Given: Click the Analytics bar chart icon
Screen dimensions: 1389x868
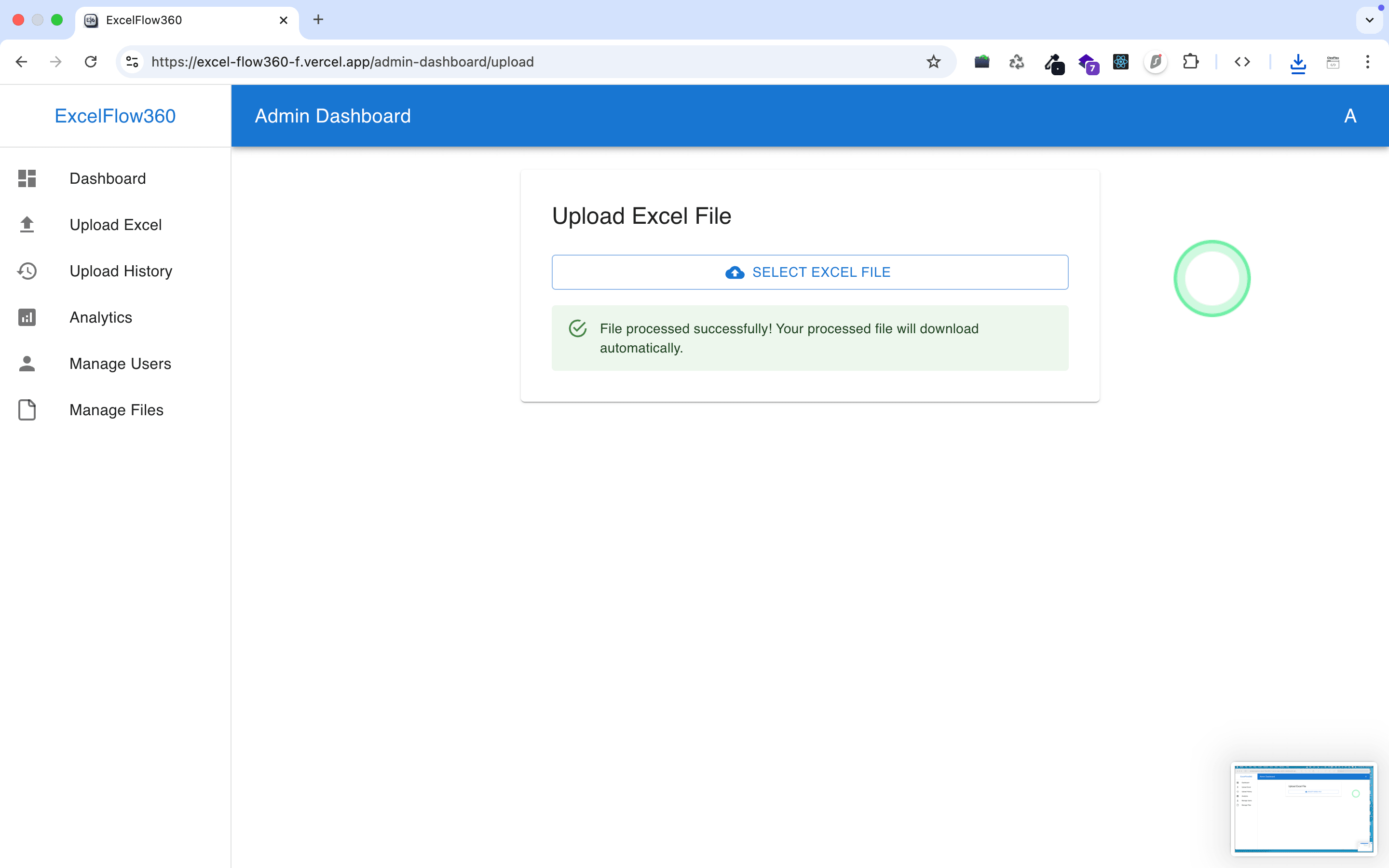Looking at the screenshot, I should (x=27, y=317).
